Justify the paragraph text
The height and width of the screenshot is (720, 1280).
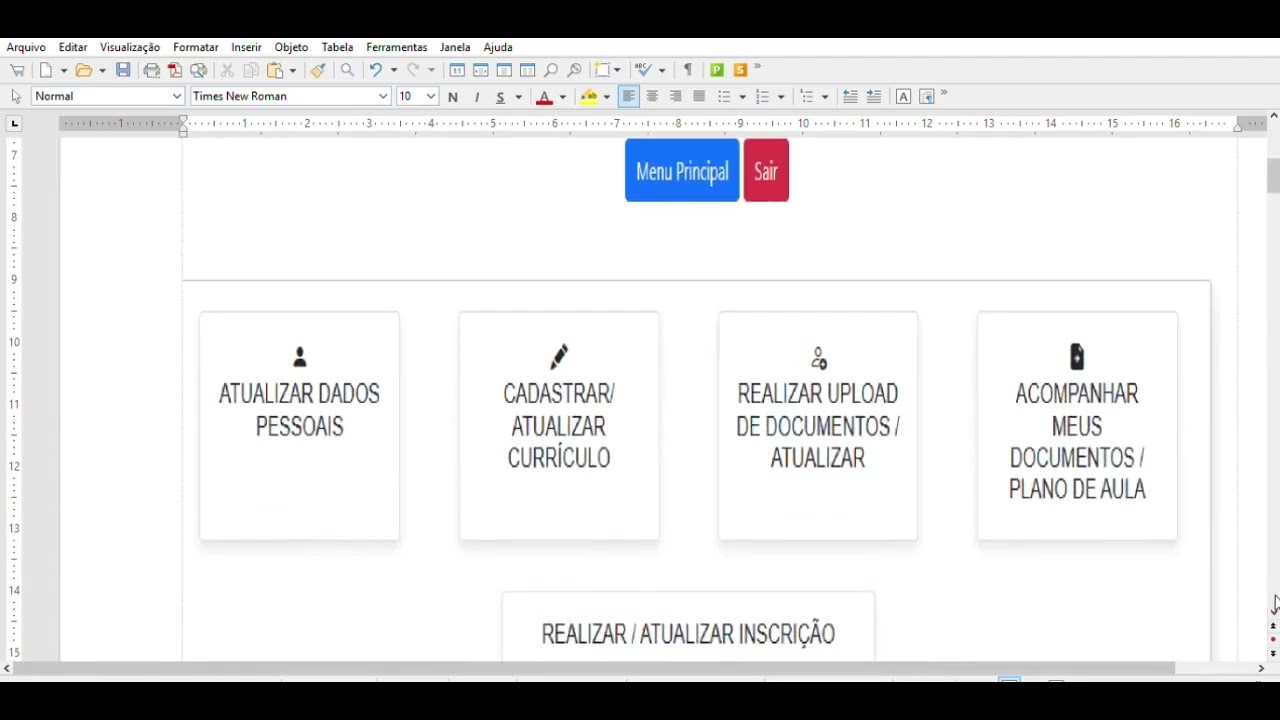point(700,96)
